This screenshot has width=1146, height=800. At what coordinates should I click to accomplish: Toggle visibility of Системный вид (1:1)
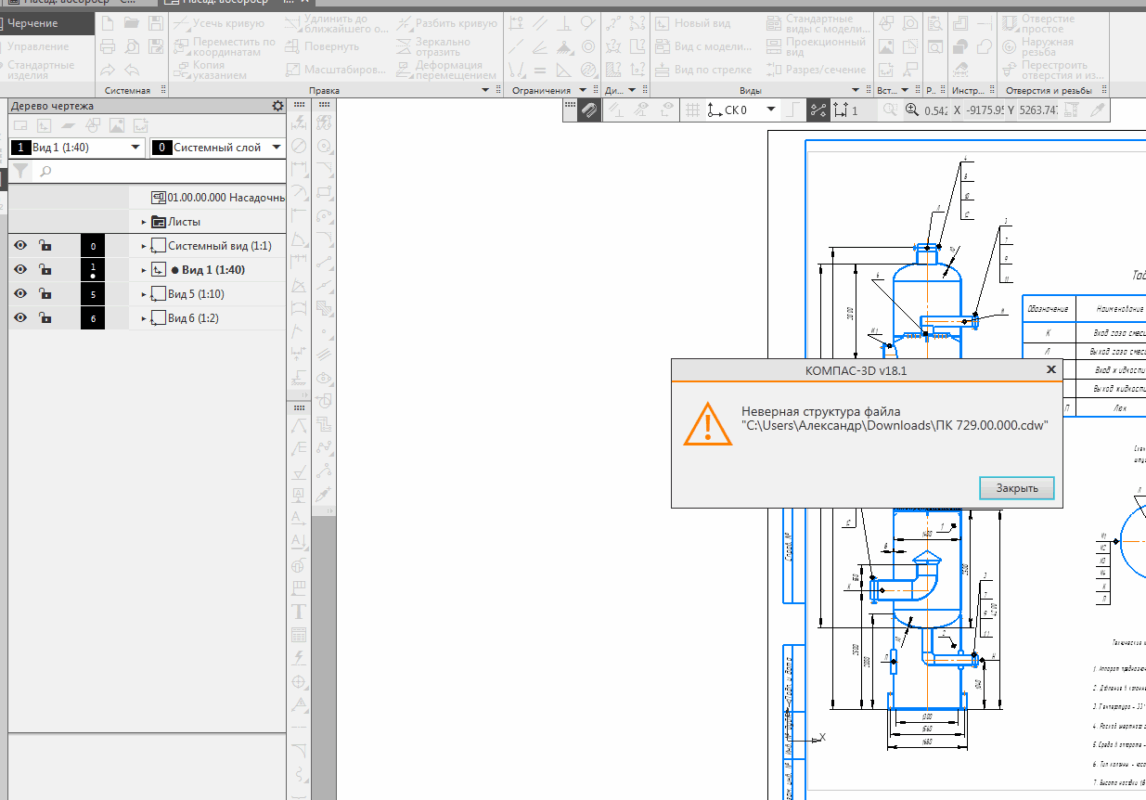pos(20,246)
